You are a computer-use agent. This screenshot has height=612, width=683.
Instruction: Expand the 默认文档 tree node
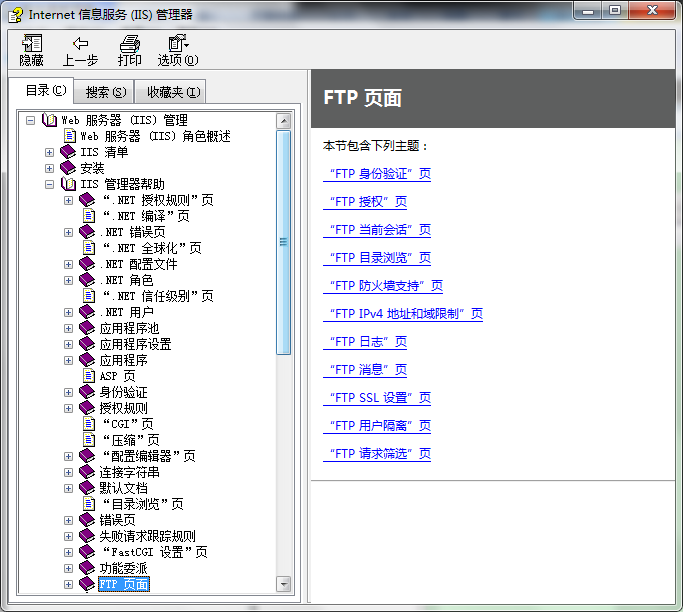[68, 488]
